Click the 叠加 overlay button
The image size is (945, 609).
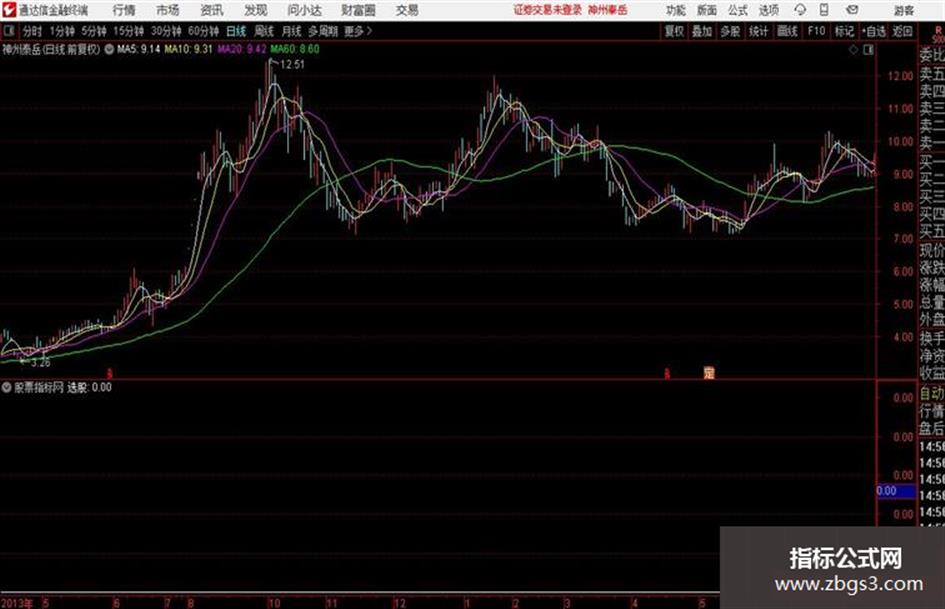tap(702, 31)
